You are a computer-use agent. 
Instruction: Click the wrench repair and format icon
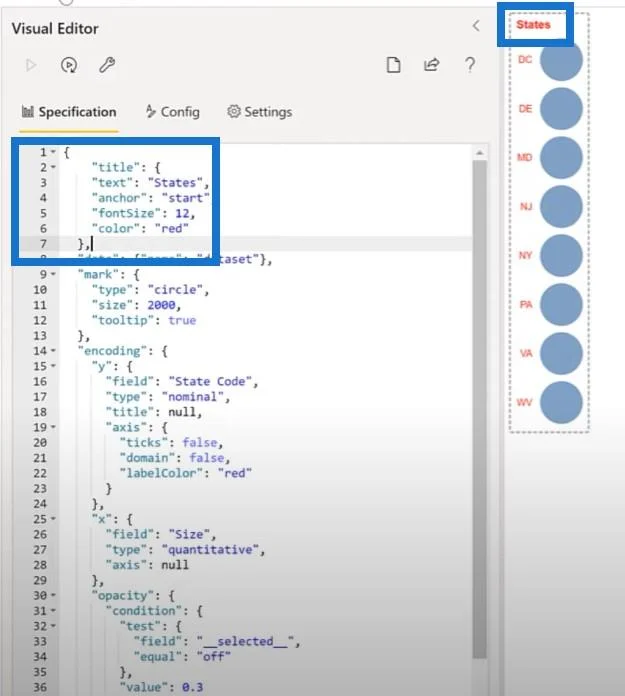pyautogui.click(x=107, y=65)
